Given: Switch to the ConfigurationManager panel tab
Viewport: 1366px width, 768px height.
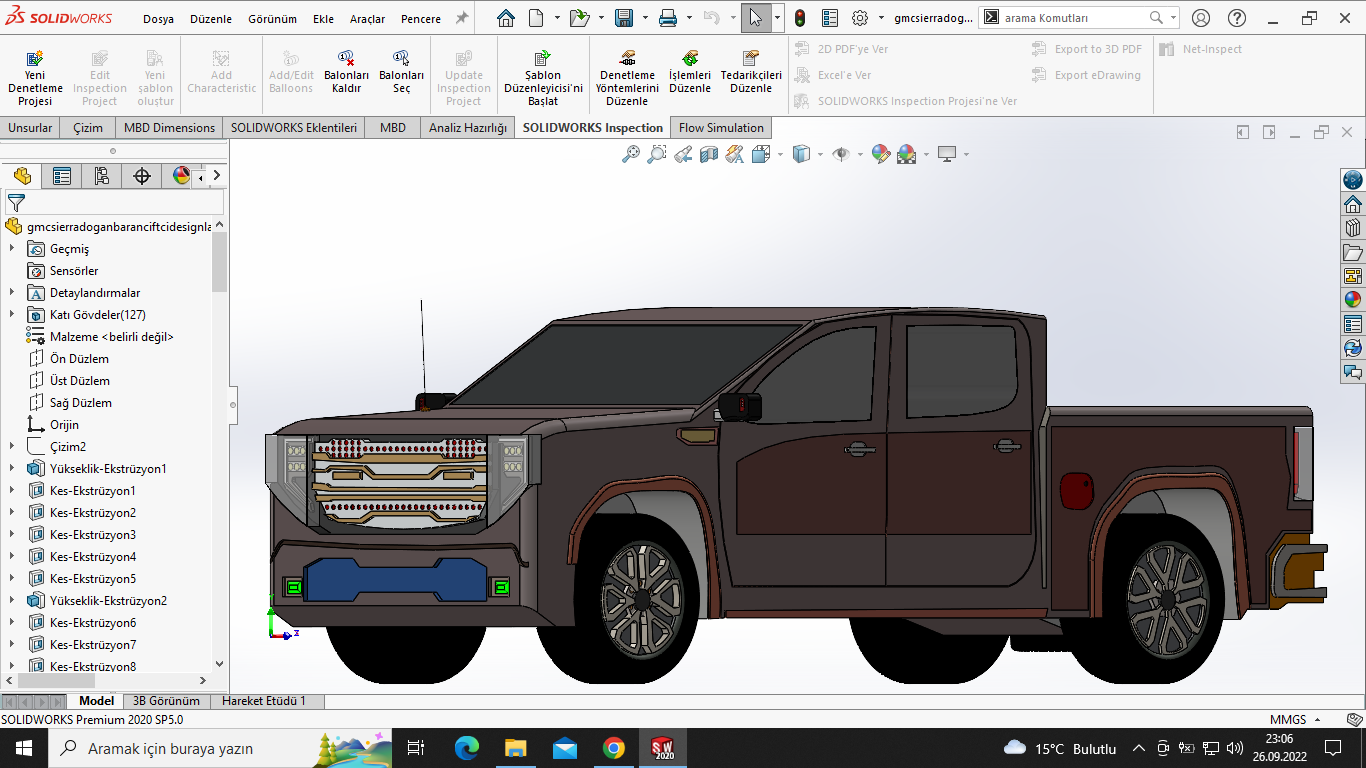Looking at the screenshot, I should point(102,177).
